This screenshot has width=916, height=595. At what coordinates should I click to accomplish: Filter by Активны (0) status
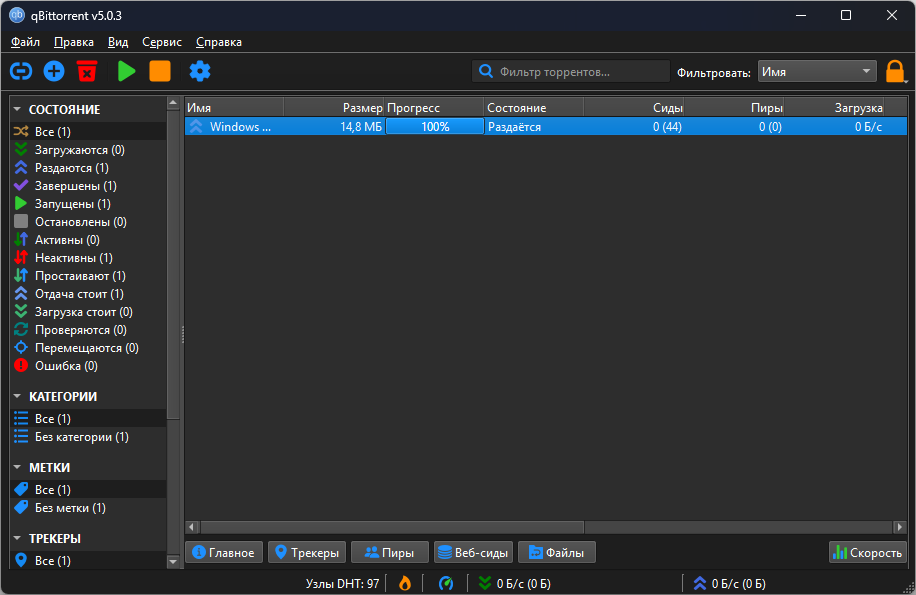point(88,239)
